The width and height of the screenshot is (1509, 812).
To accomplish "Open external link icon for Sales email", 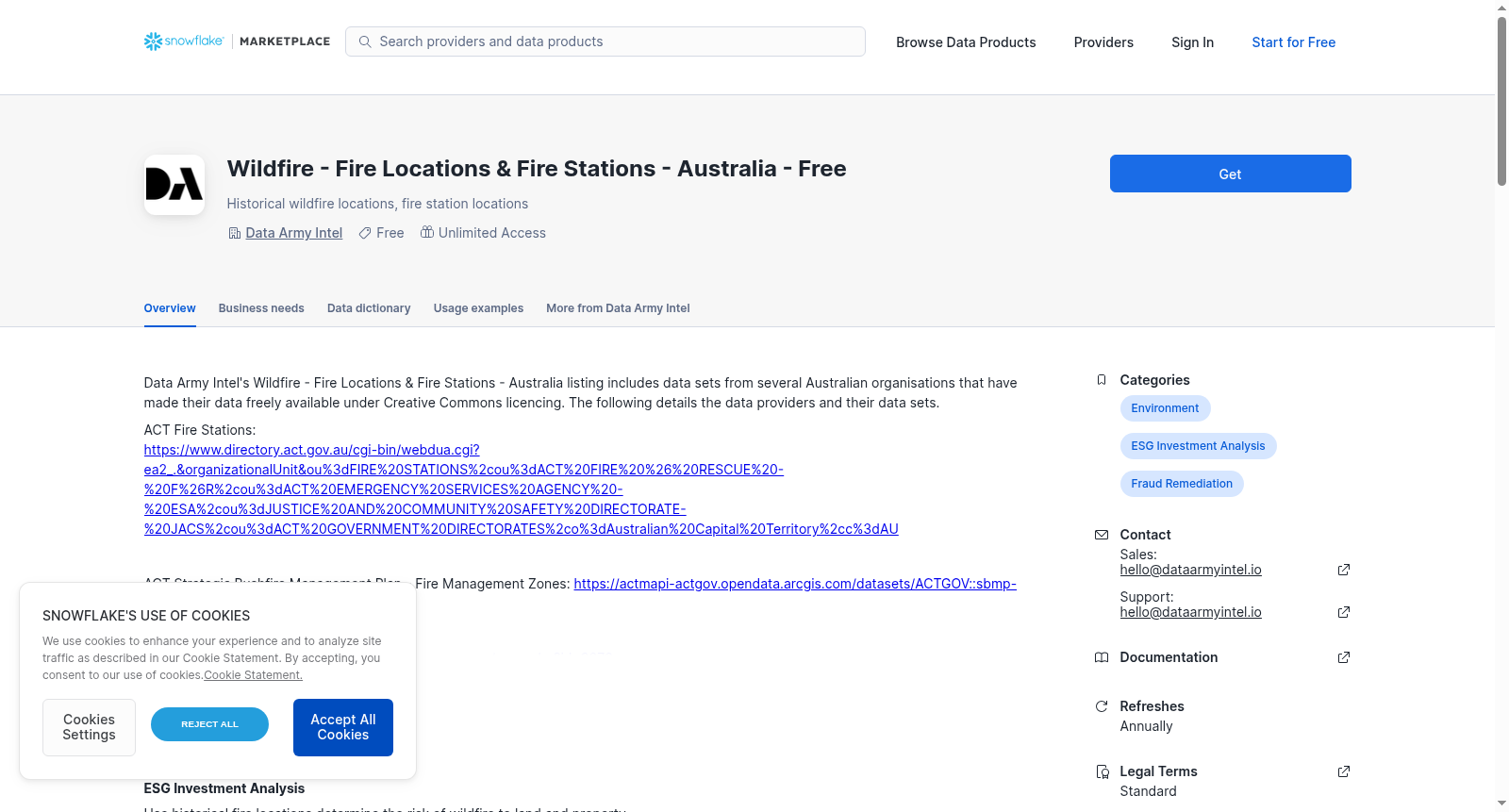I will click(x=1344, y=570).
